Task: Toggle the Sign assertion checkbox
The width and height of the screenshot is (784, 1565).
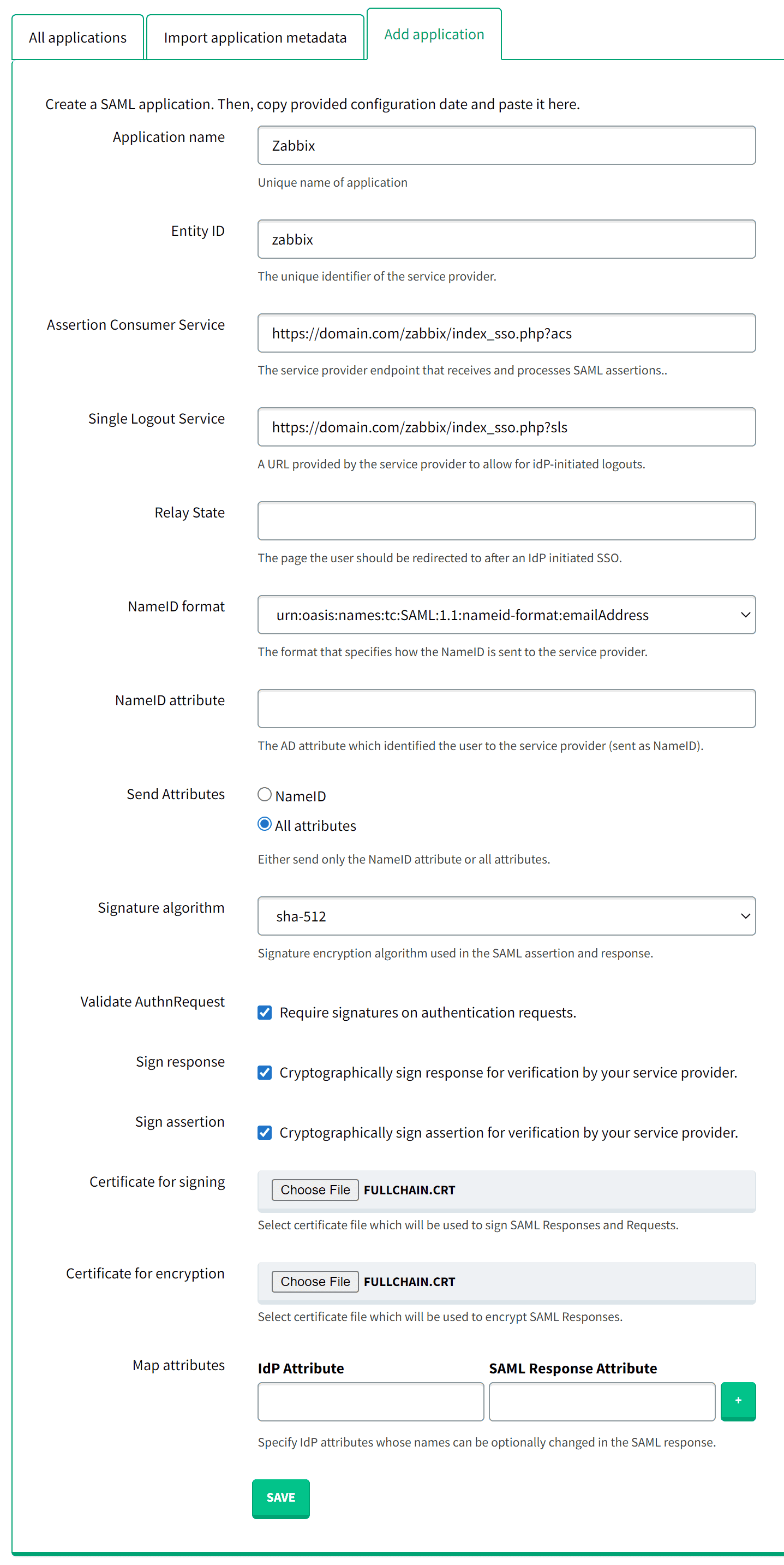Action: [x=264, y=1133]
